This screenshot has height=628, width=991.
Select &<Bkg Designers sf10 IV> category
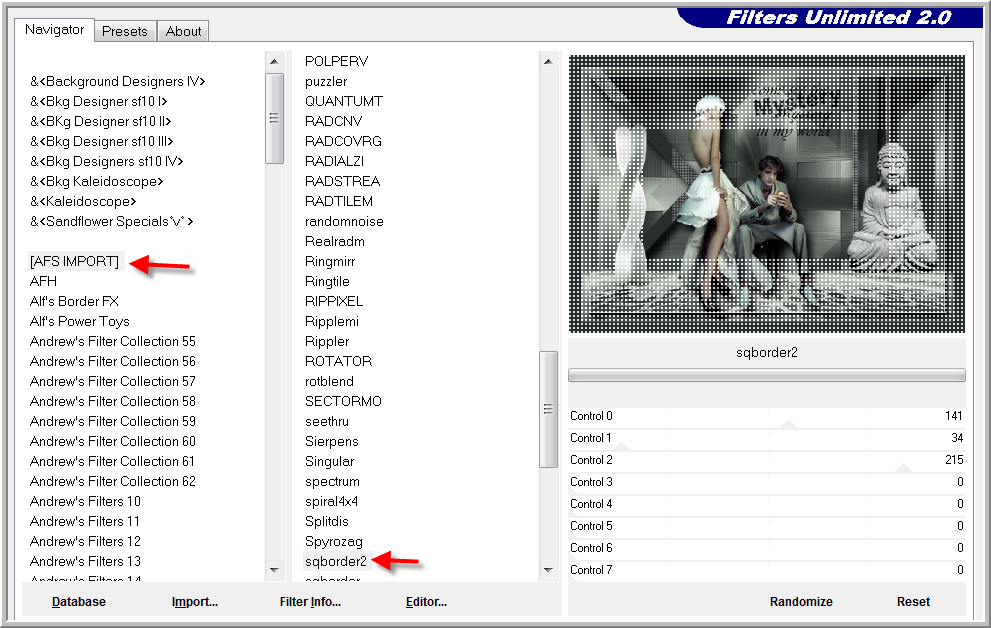[106, 162]
